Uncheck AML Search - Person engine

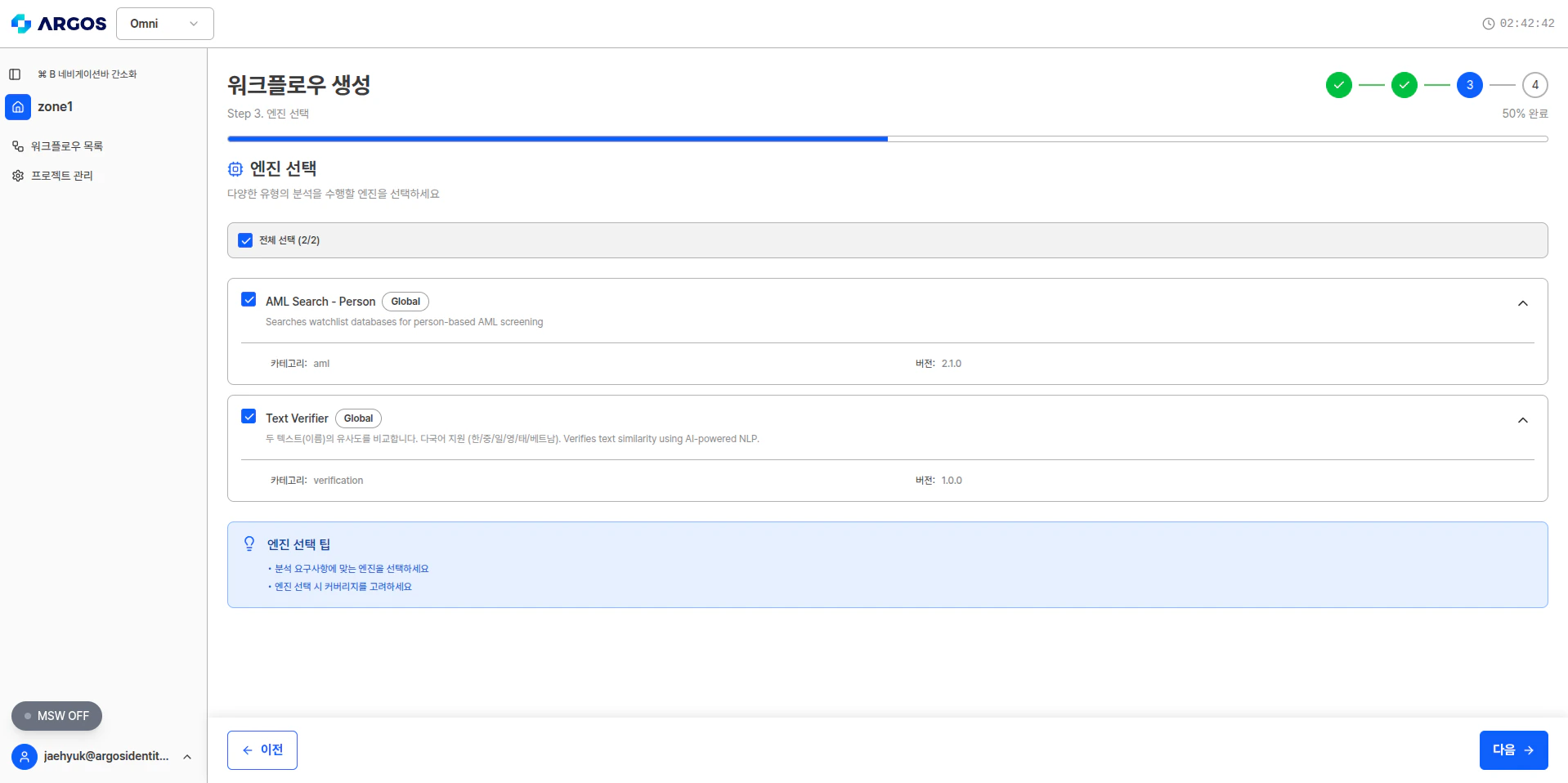click(x=249, y=300)
